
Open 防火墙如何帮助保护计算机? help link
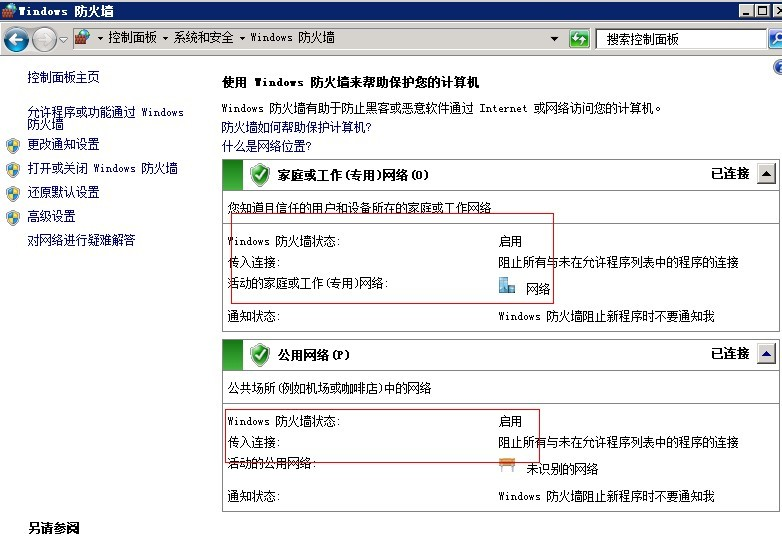coord(296,128)
